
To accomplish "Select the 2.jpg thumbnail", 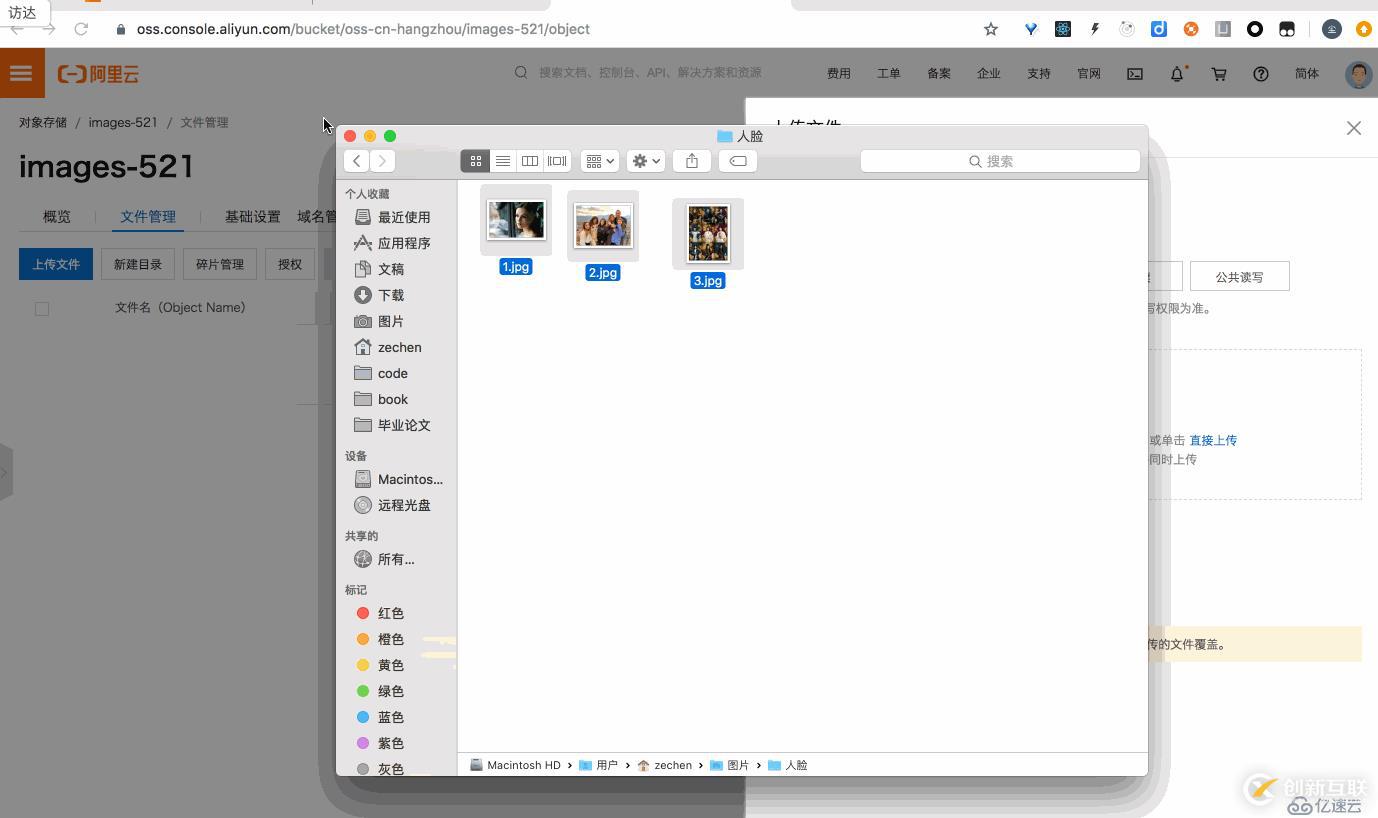I will point(602,225).
